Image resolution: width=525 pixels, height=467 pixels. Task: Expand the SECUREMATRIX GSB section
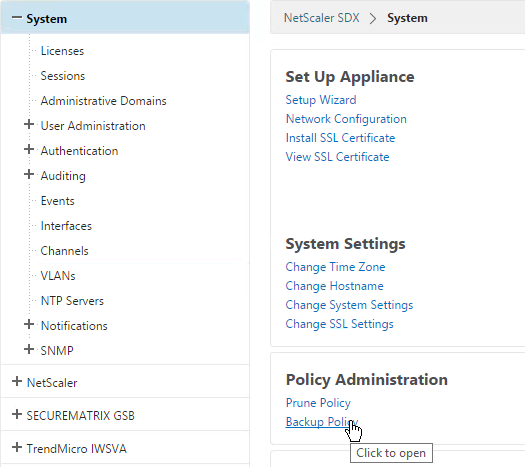click(17, 414)
